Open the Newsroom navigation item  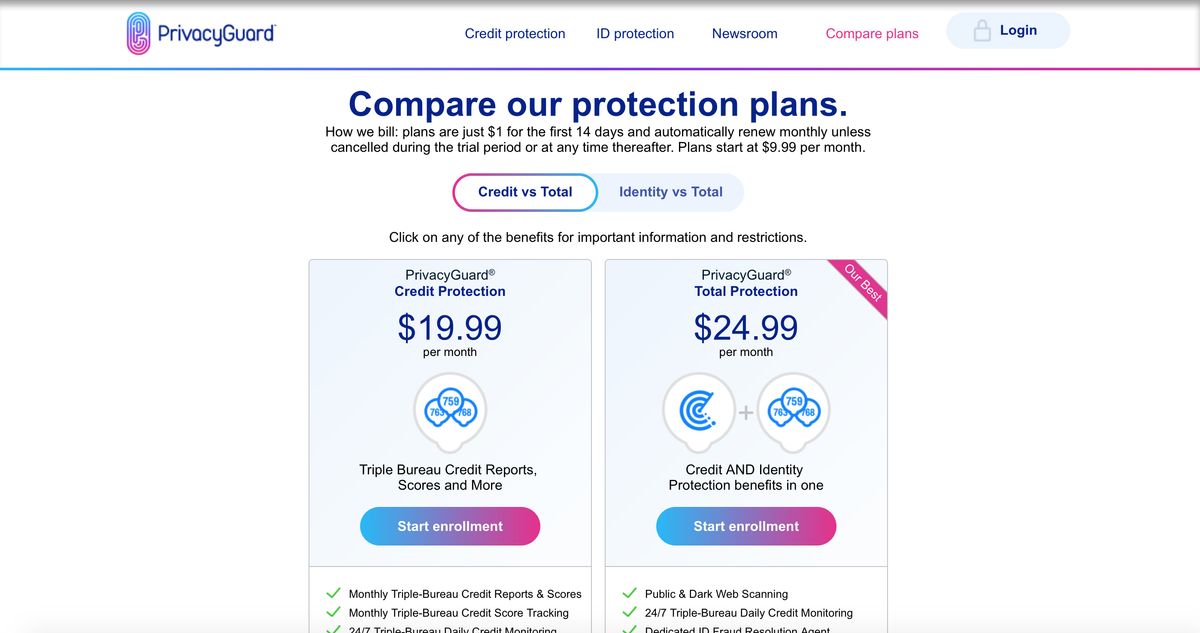click(x=744, y=33)
